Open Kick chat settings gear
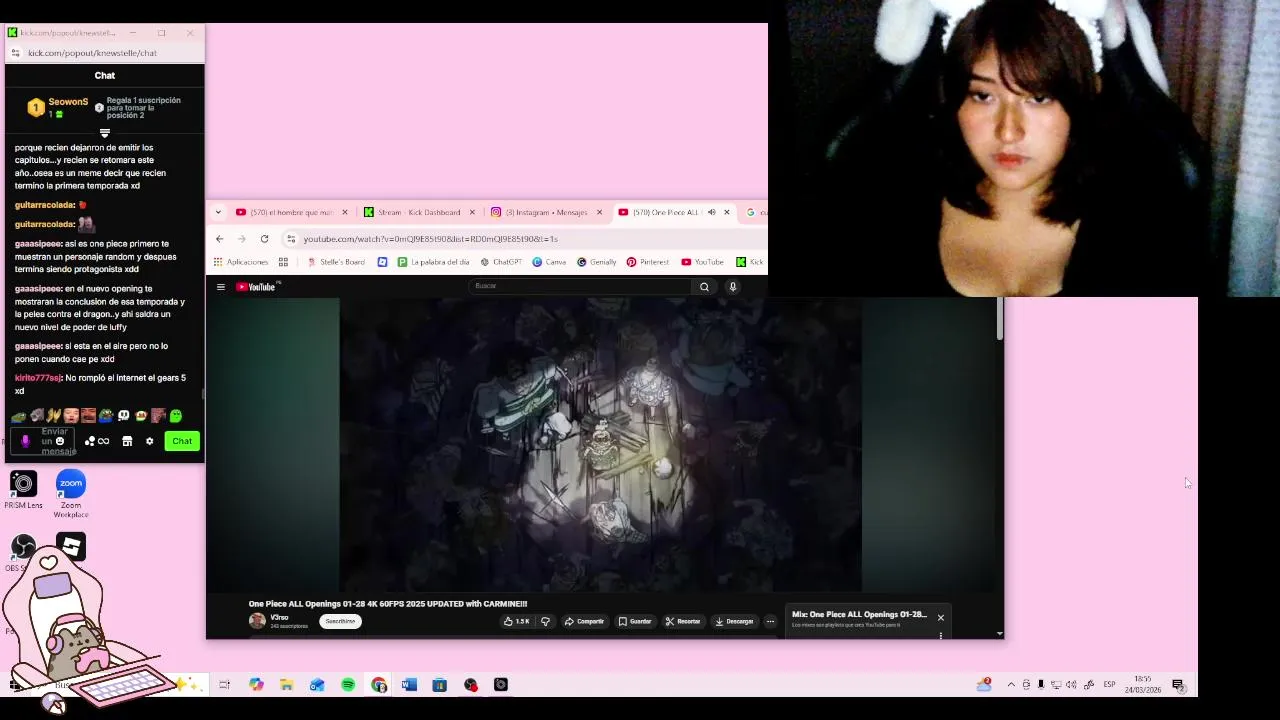1280x720 pixels. click(x=150, y=441)
